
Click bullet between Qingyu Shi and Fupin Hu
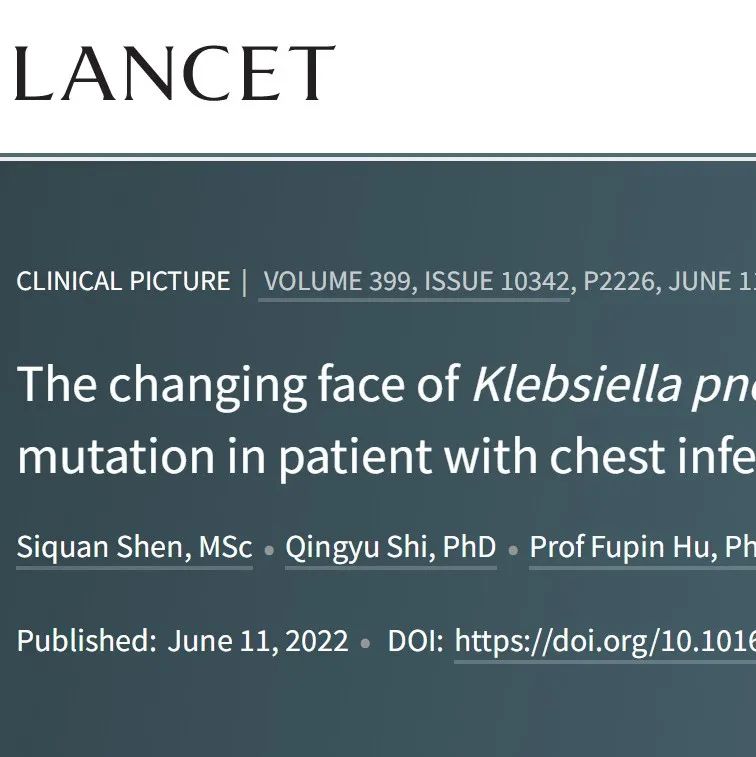coord(513,549)
